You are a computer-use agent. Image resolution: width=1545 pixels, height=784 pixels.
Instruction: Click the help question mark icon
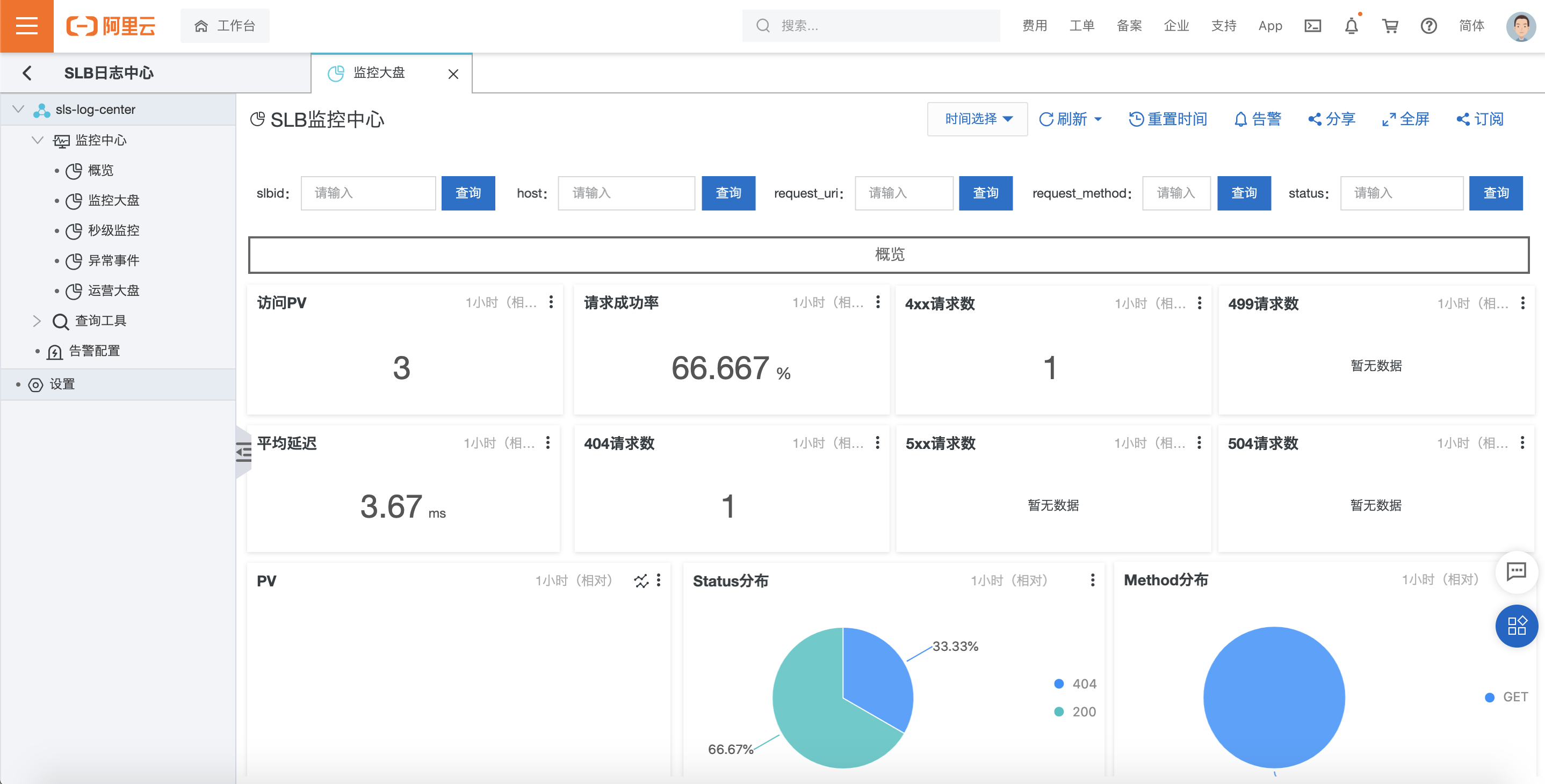[x=1428, y=26]
